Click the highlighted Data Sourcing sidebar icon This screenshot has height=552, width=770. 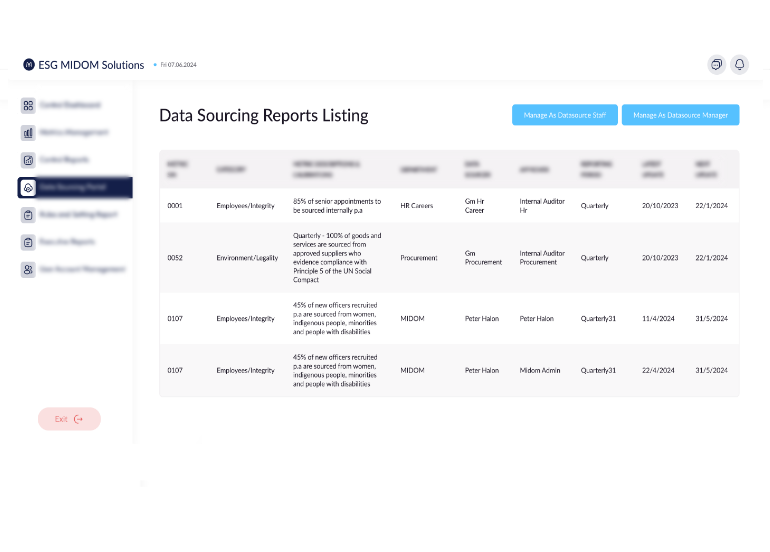pyautogui.click(x=29, y=187)
